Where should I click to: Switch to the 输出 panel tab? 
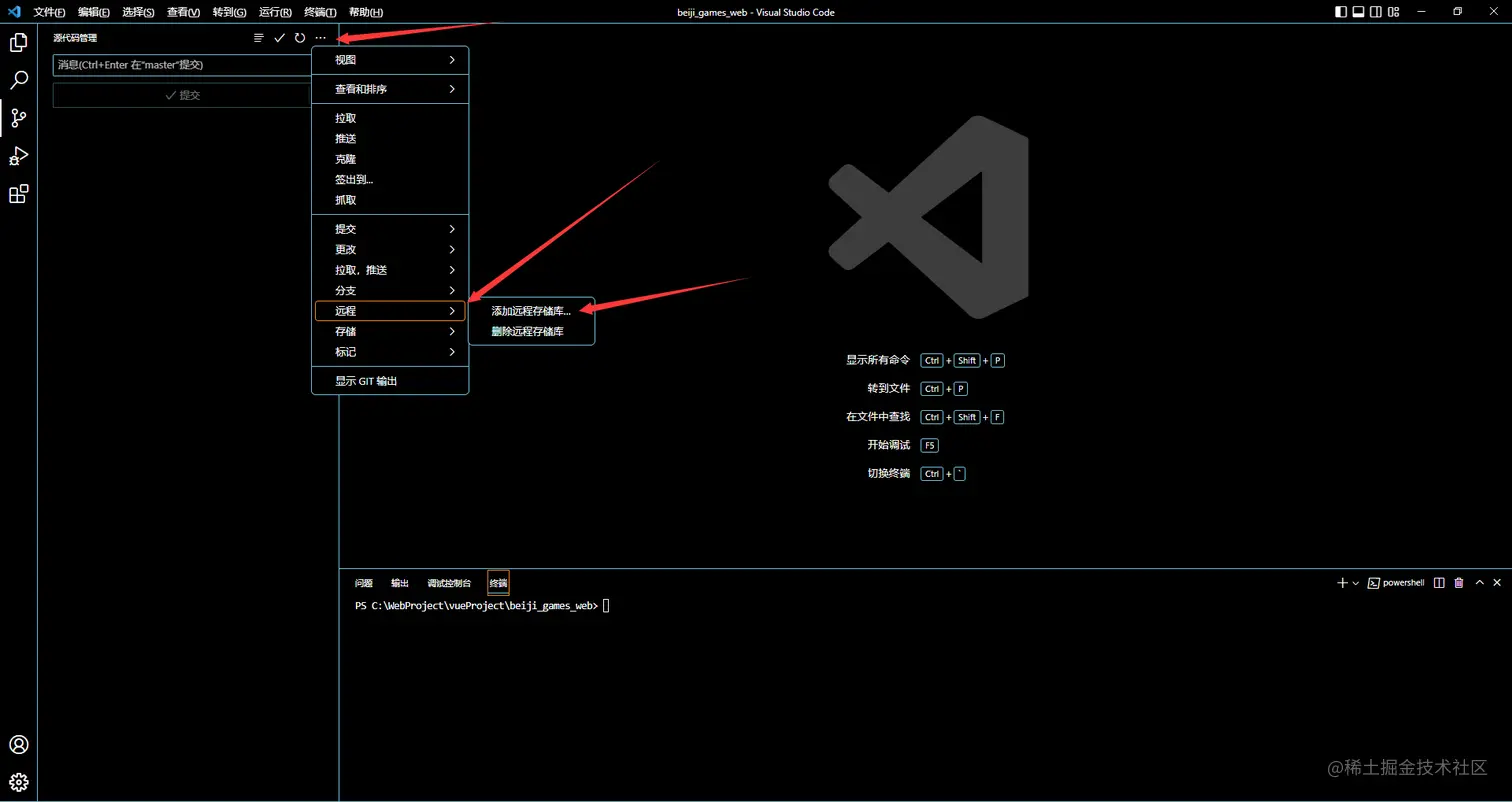[400, 583]
